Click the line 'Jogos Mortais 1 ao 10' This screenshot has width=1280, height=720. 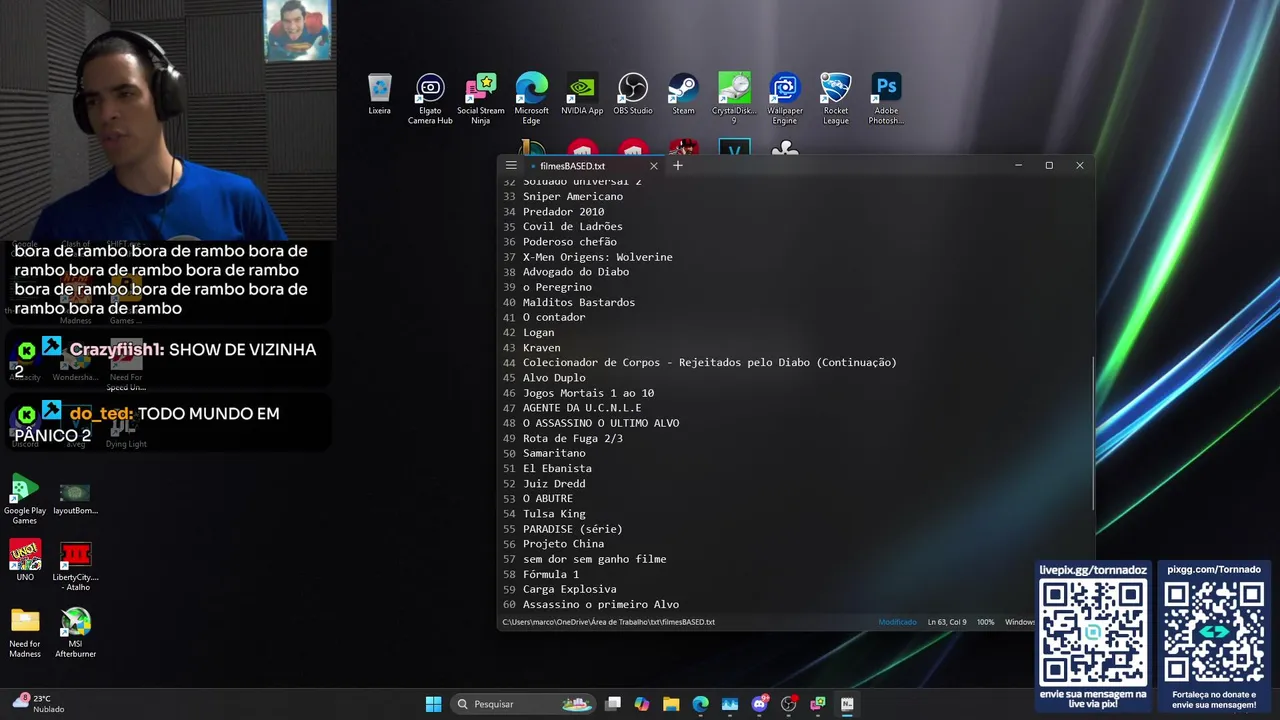pyautogui.click(x=588, y=393)
